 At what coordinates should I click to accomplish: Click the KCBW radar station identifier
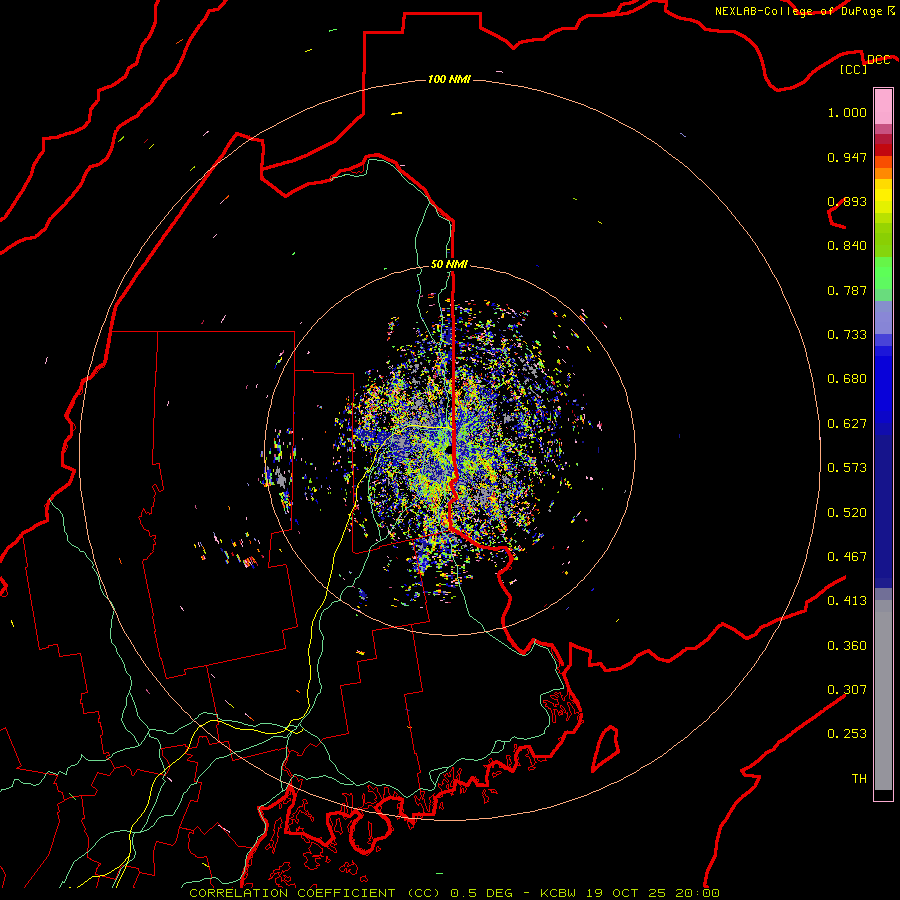(558, 893)
